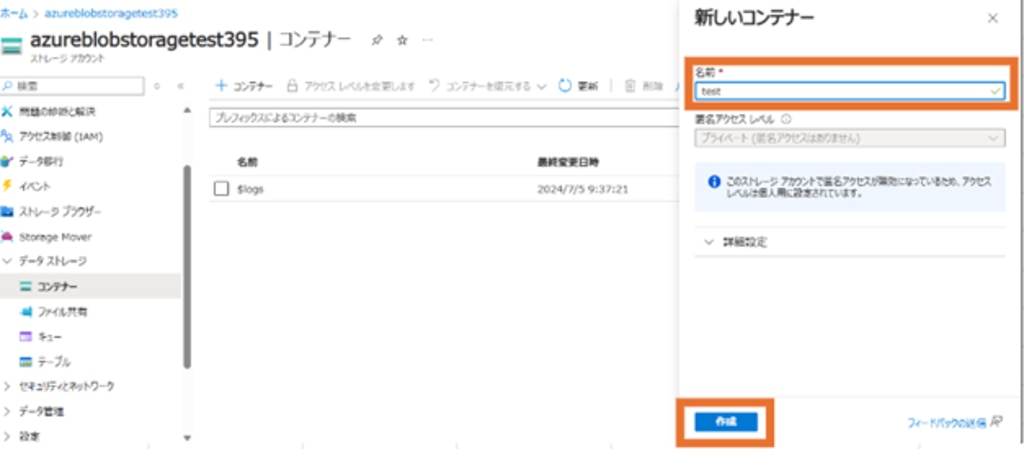The width and height of the screenshot is (1024, 449).
Task: Sort by the 最終変更日時 column header
Action: 568,161
